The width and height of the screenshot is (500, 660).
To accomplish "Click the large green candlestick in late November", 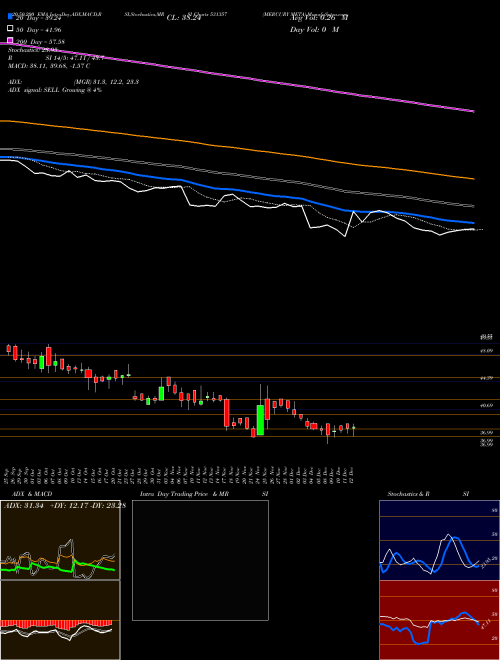I will [261, 420].
